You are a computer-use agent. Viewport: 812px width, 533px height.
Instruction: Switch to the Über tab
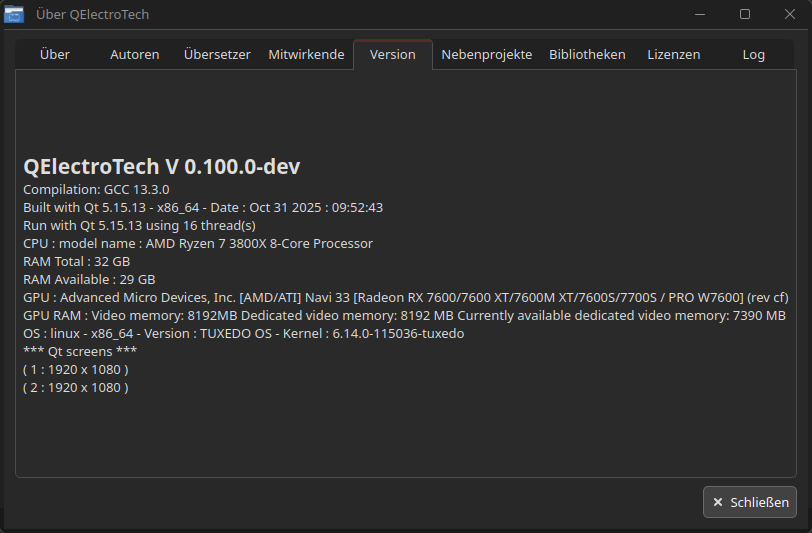click(55, 55)
